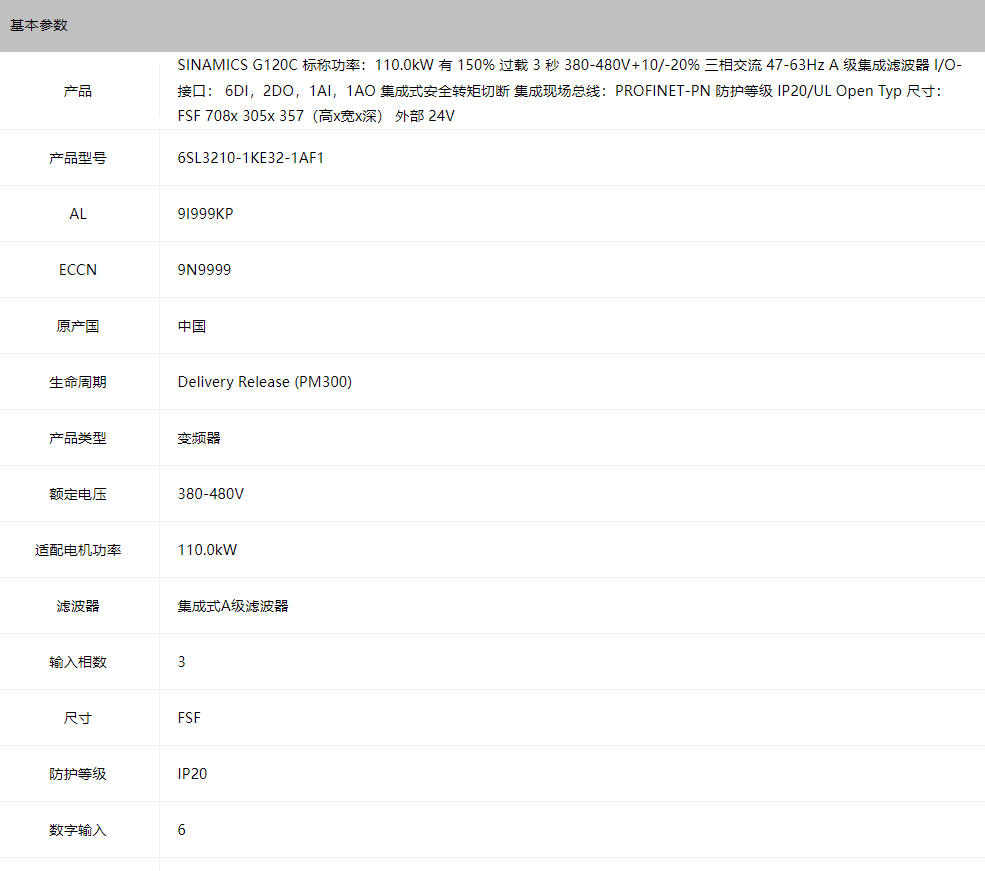This screenshot has height=871, width=985.
Task: Select the 输入相数 label cell
Action: click(78, 663)
